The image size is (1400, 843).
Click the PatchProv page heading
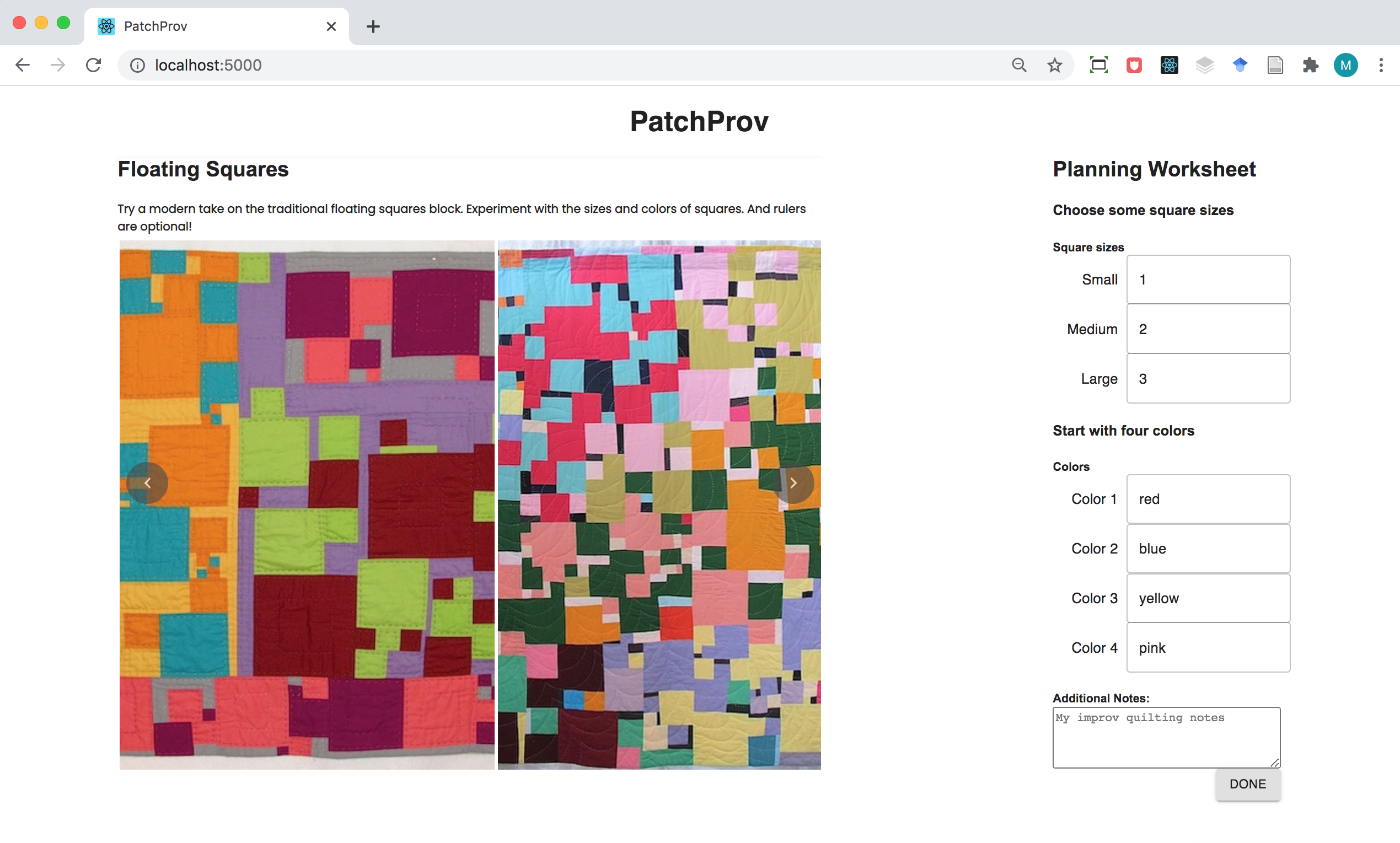[699, 121]
